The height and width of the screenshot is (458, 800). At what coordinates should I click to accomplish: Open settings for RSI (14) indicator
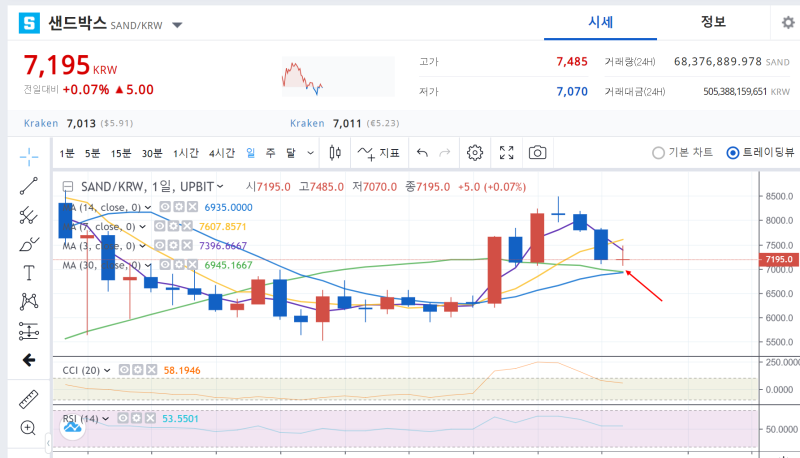coord(137,418)
